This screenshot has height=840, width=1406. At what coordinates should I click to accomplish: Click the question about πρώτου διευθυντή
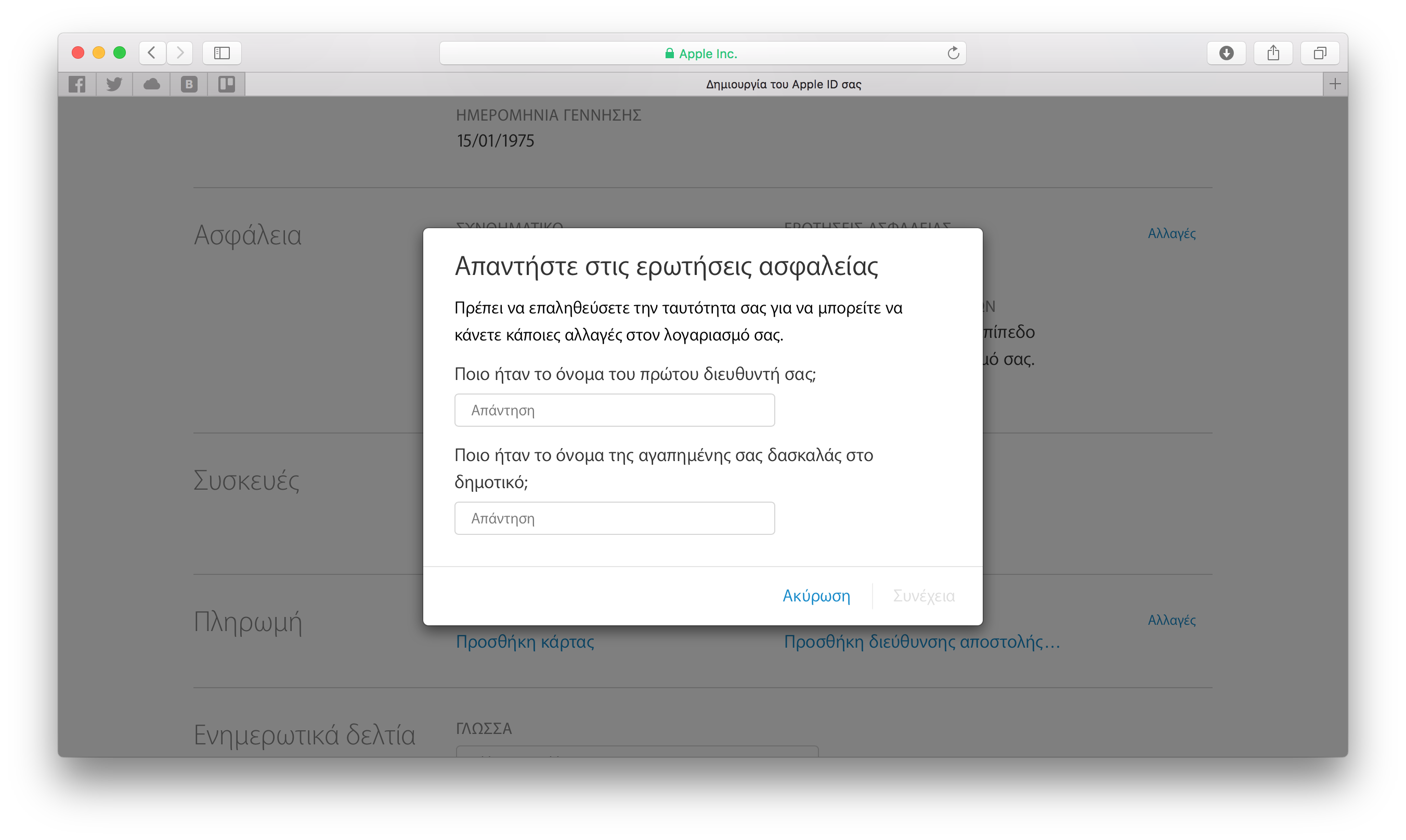pos(635,374)
